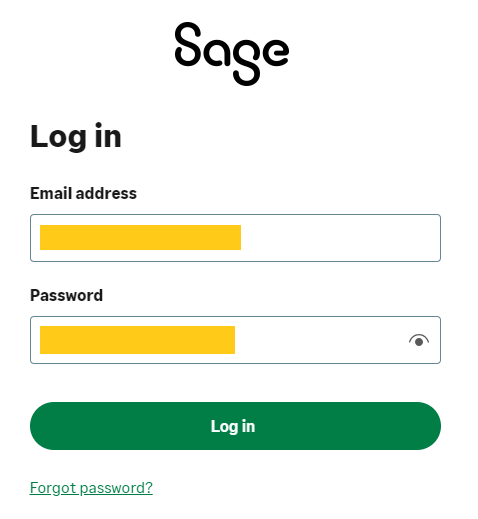Click the letter a in Sage logo
The image size is (478, 519).
pyautogui.click(x=217, y=51)
